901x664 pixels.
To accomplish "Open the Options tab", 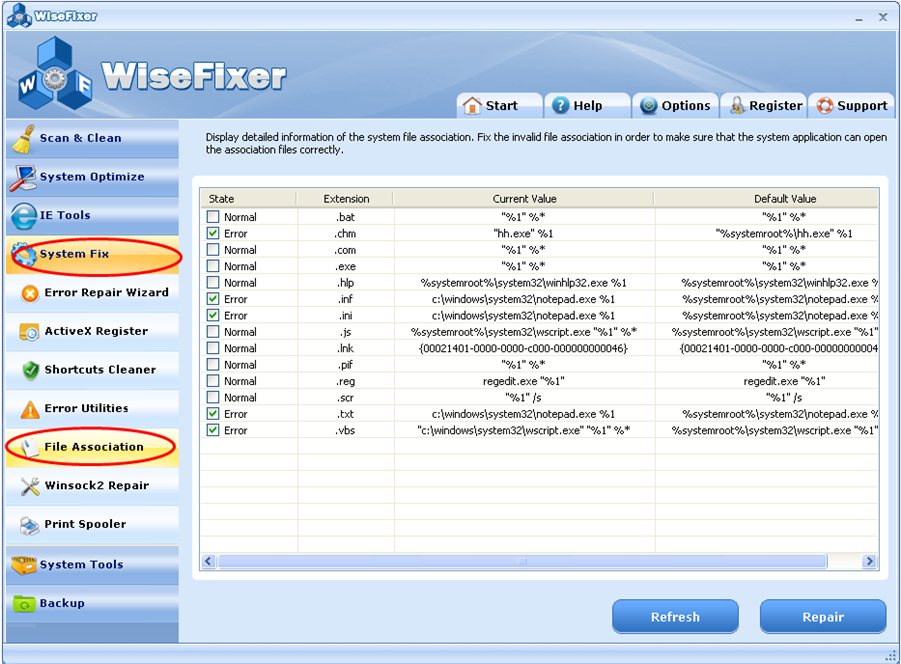I will (675, 106).
